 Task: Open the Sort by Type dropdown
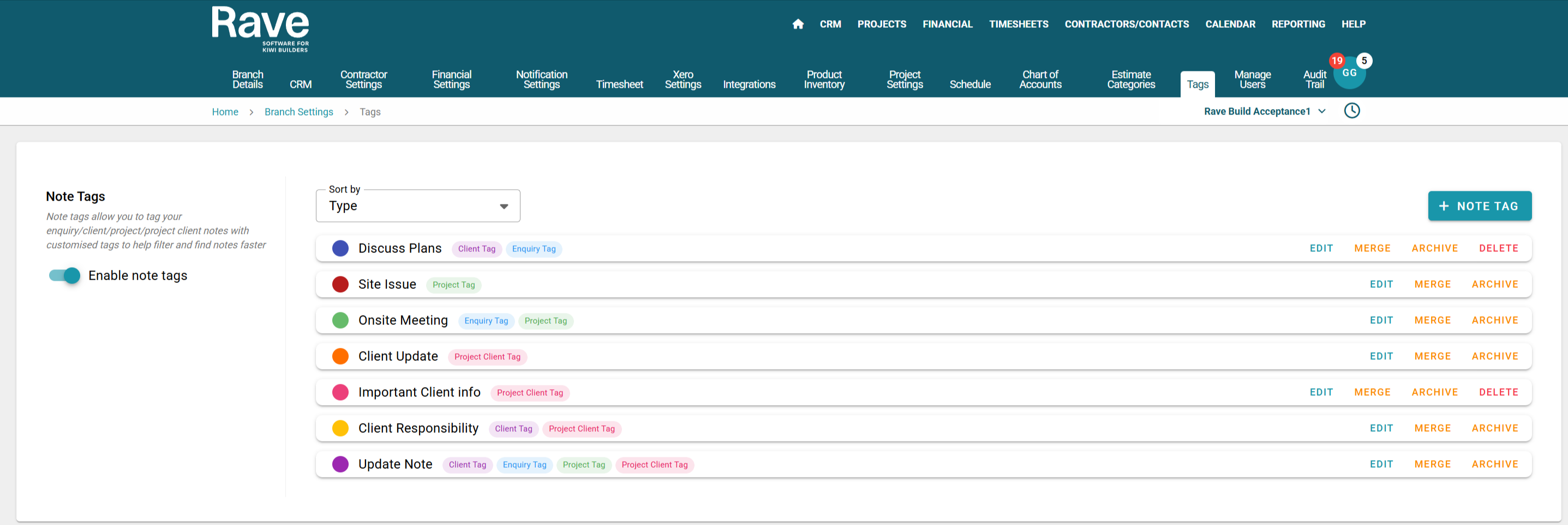417,206
